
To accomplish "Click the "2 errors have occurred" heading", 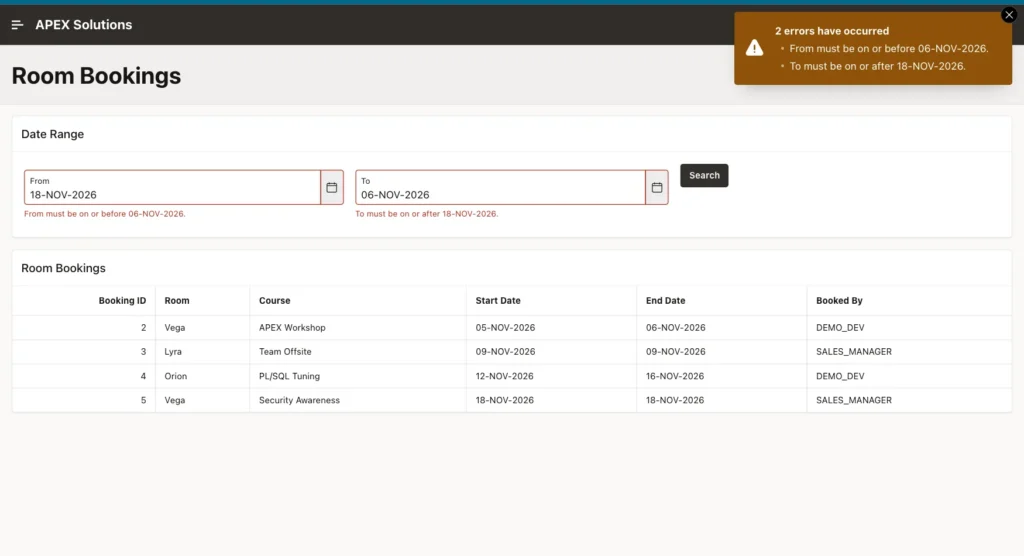I will [831, 31].
